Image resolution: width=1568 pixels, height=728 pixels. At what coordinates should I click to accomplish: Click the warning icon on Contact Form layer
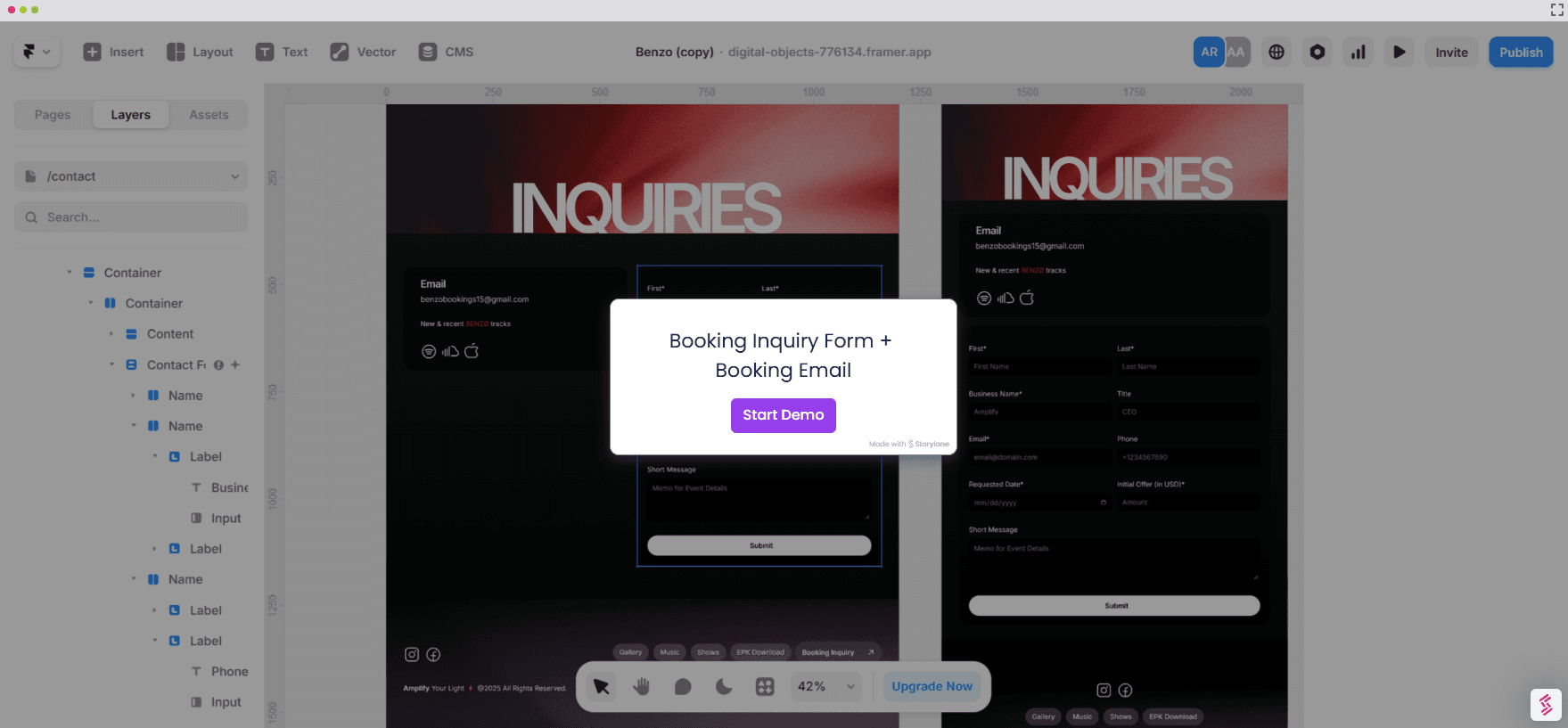tap(218, 364)
